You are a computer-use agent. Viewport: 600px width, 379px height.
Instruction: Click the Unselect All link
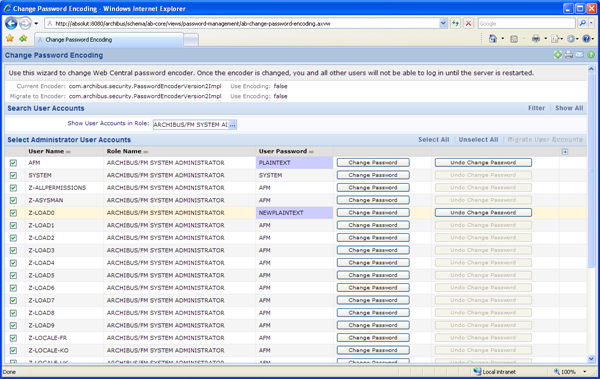tap(478, 140)
